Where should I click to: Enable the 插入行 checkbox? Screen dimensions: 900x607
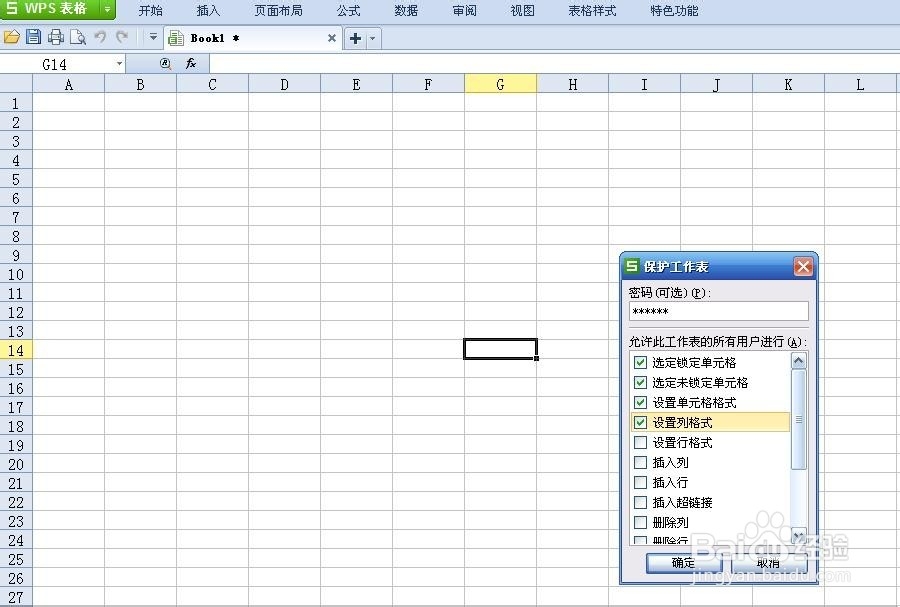click(641, 482)
